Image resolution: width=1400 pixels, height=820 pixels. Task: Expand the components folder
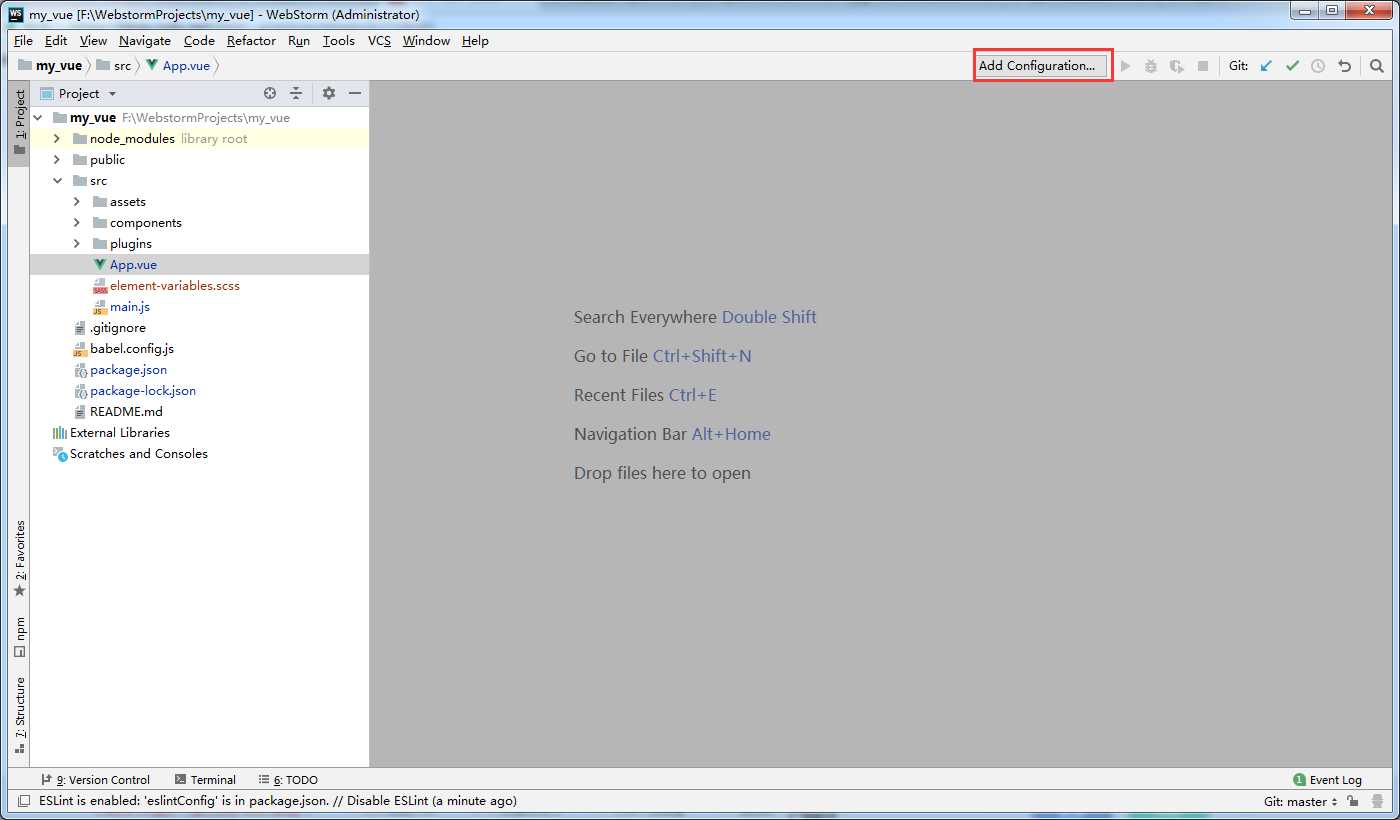click(x=77, y=223)
